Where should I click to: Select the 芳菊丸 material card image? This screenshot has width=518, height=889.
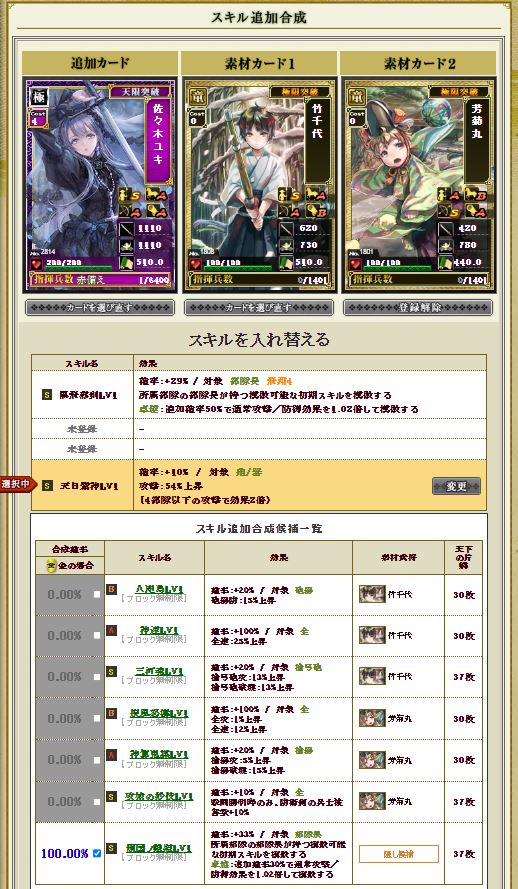click(x=418, y=186)
